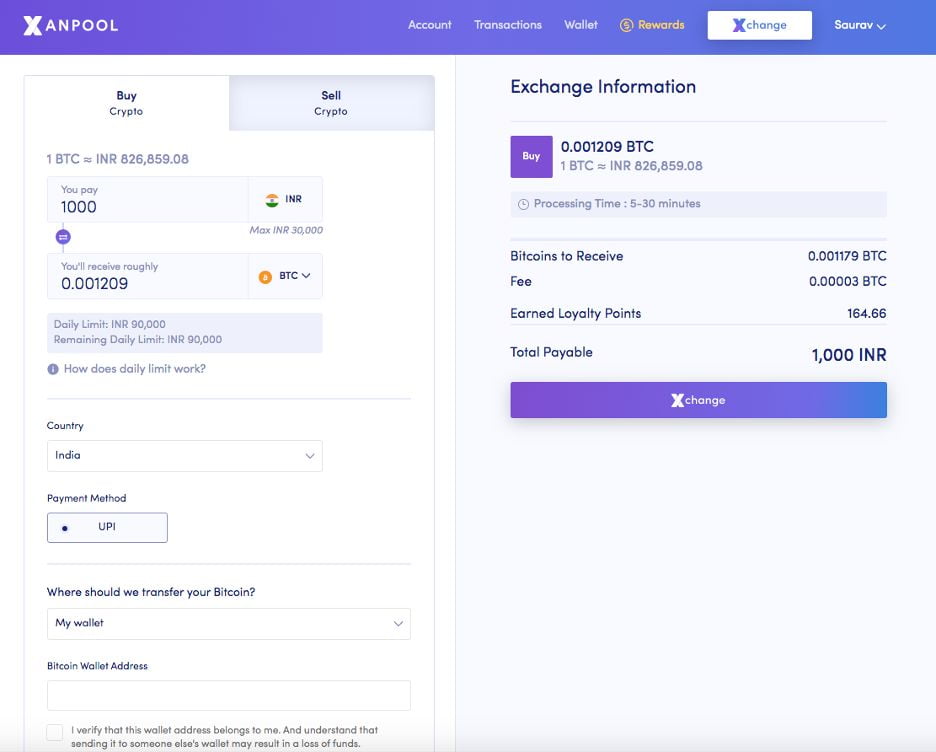Click the orange Bitcoin icon

265,277
